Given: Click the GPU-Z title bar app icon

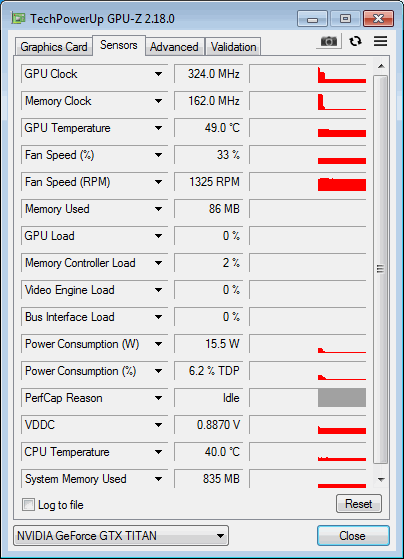Looking at the screenshot, I should 18,18.
